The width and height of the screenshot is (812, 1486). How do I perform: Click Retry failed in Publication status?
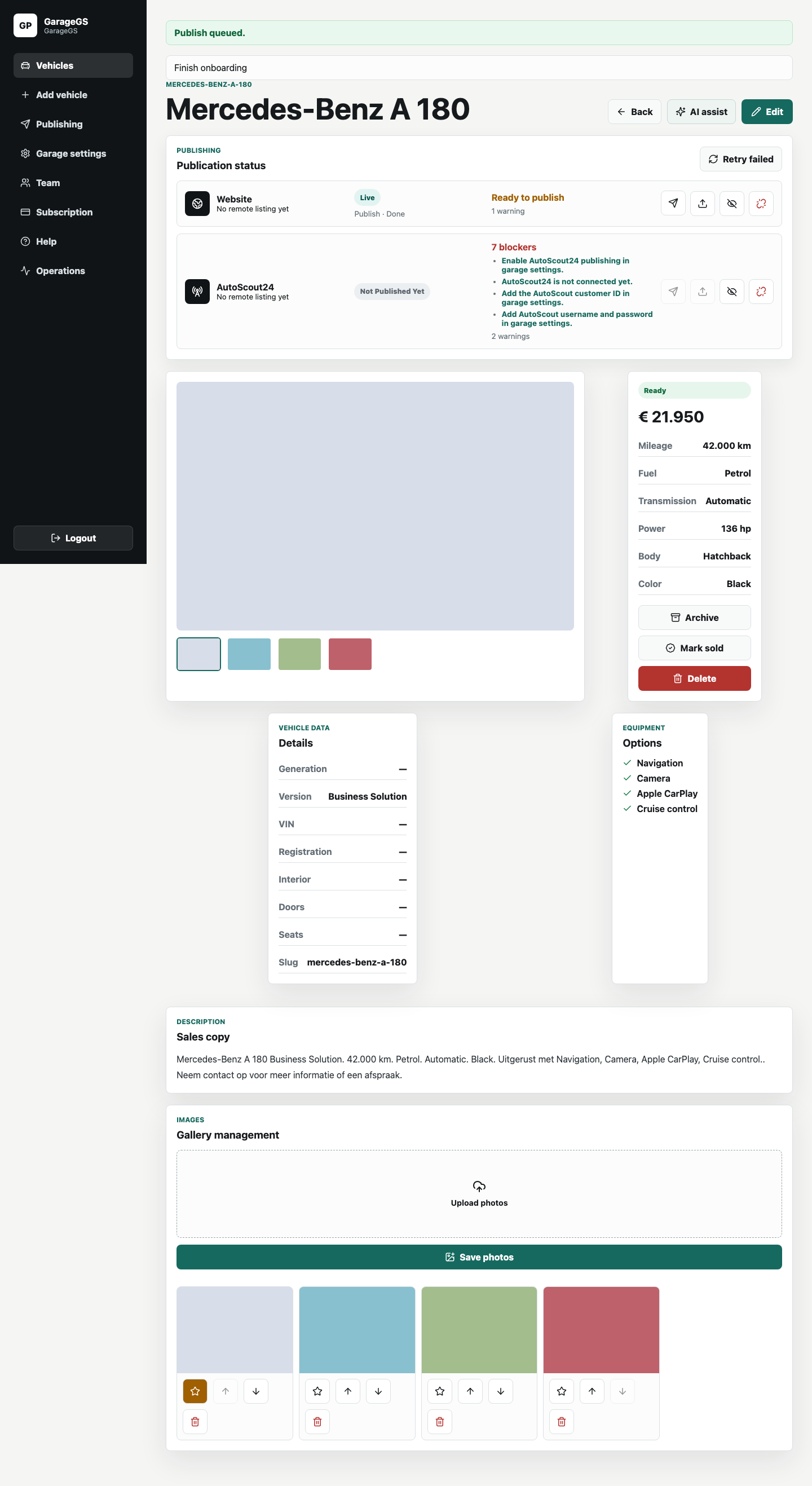(x=740, y=158)
